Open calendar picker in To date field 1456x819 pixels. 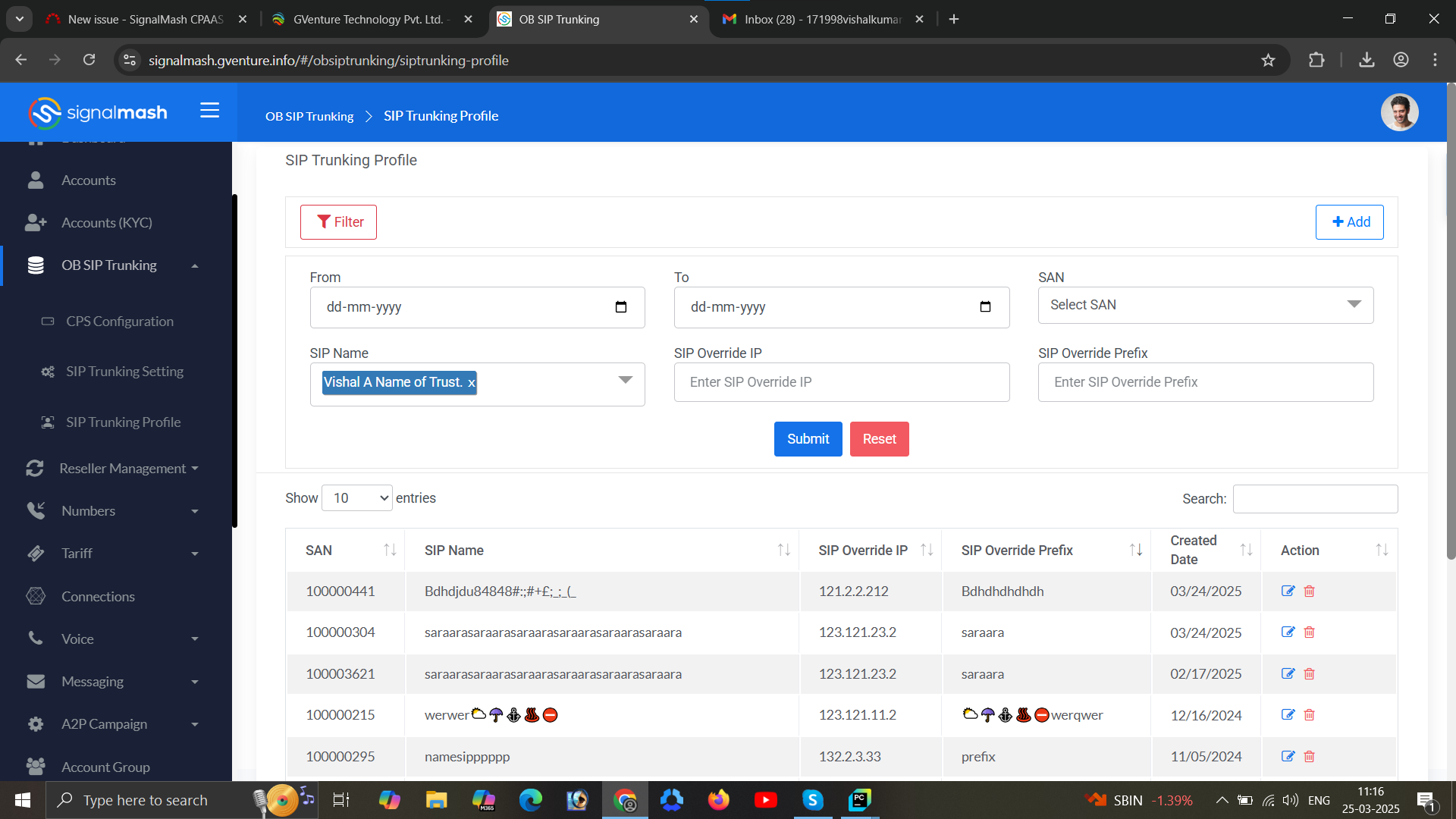[984, 307]
